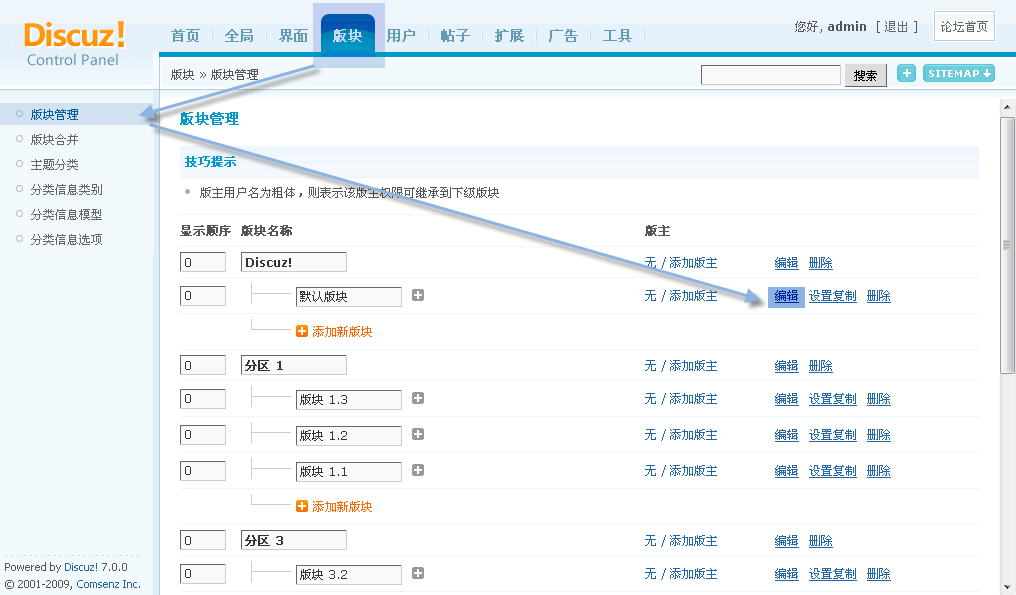Open the SITEMAP button
1016x595 pixels.
click(x=958, y=73)
